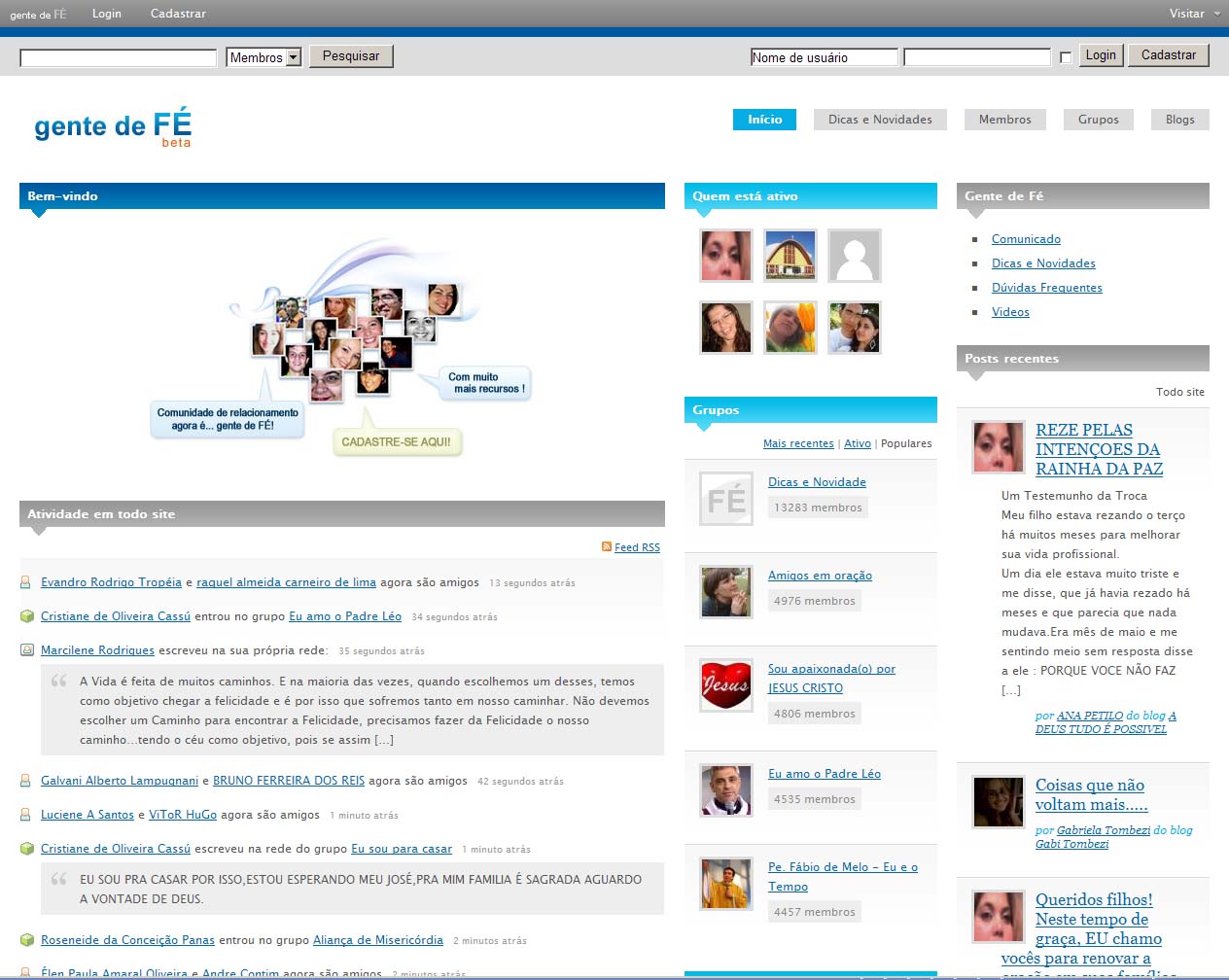This screenshot has width=1229, height=980.
Task: Switch to the Membros navigation tab
Action: 1004,120
